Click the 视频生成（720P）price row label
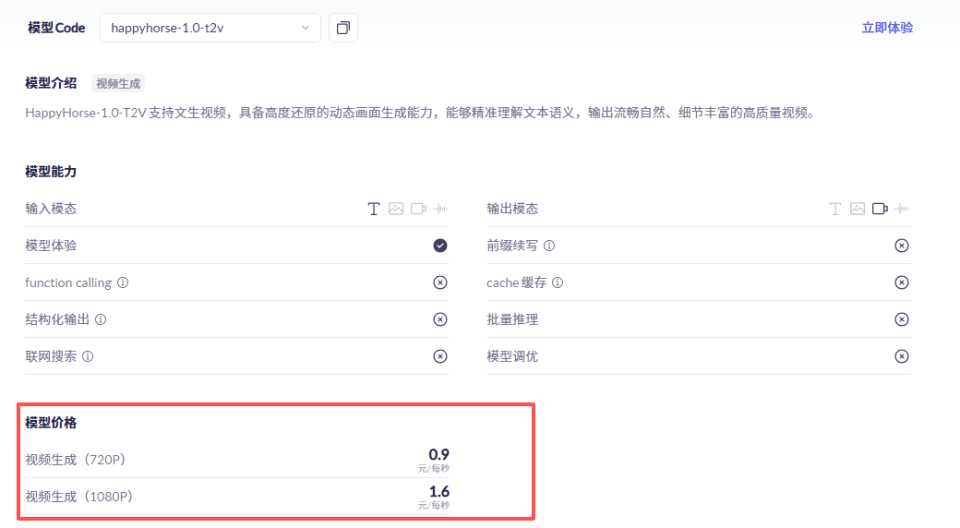Viewport: 960px width, 528px height. coord(76,459)
